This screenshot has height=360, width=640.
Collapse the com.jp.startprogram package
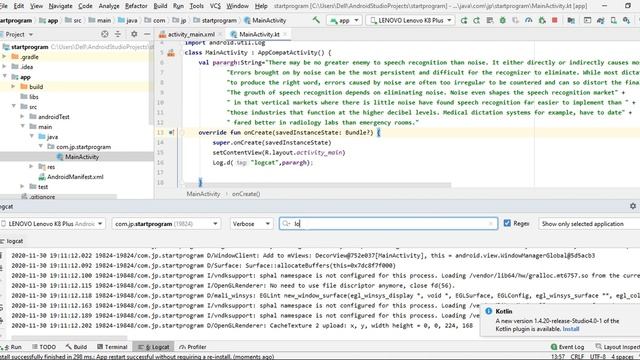click(x=40, y=147)
